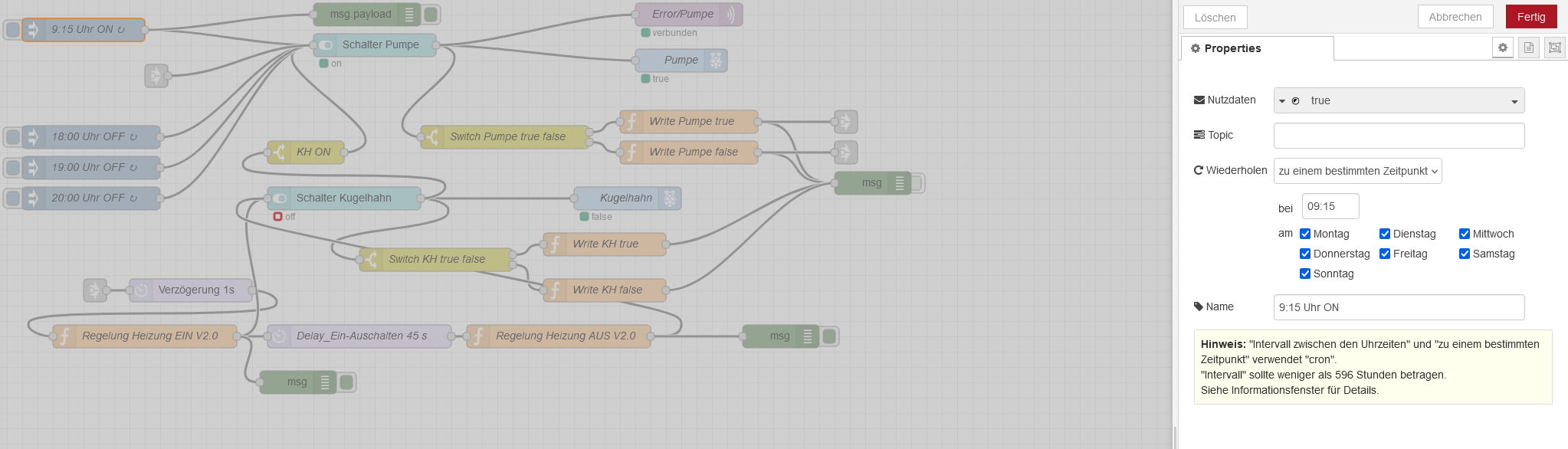The width and height of the screenshot is (1568, 449).
Task: Uncheck the Sonntag checkbox
Action: coord(1305,274)
